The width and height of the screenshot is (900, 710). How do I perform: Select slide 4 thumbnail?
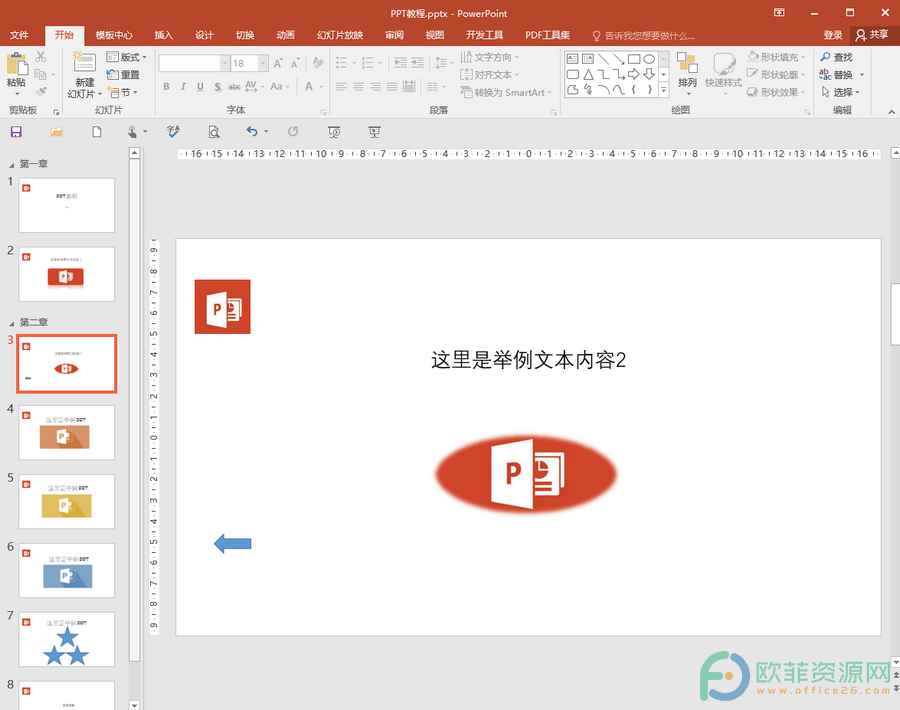point(67,432)
